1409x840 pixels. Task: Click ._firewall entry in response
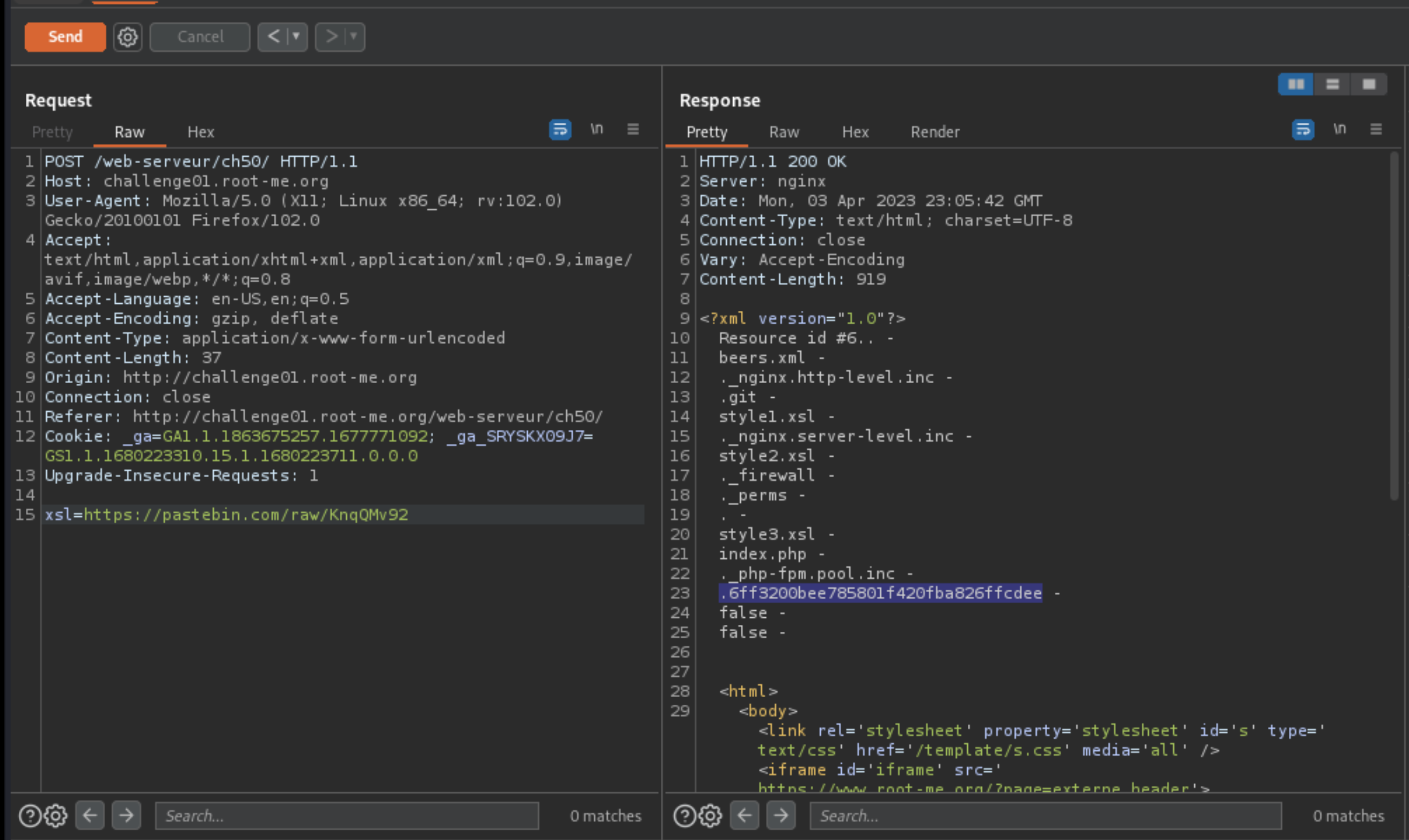(767, 476)
